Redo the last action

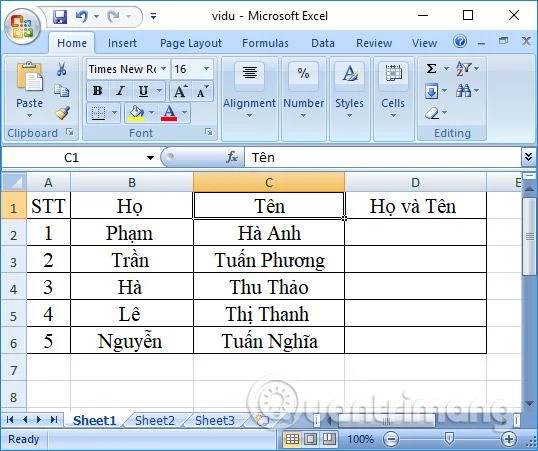[113, 16]
